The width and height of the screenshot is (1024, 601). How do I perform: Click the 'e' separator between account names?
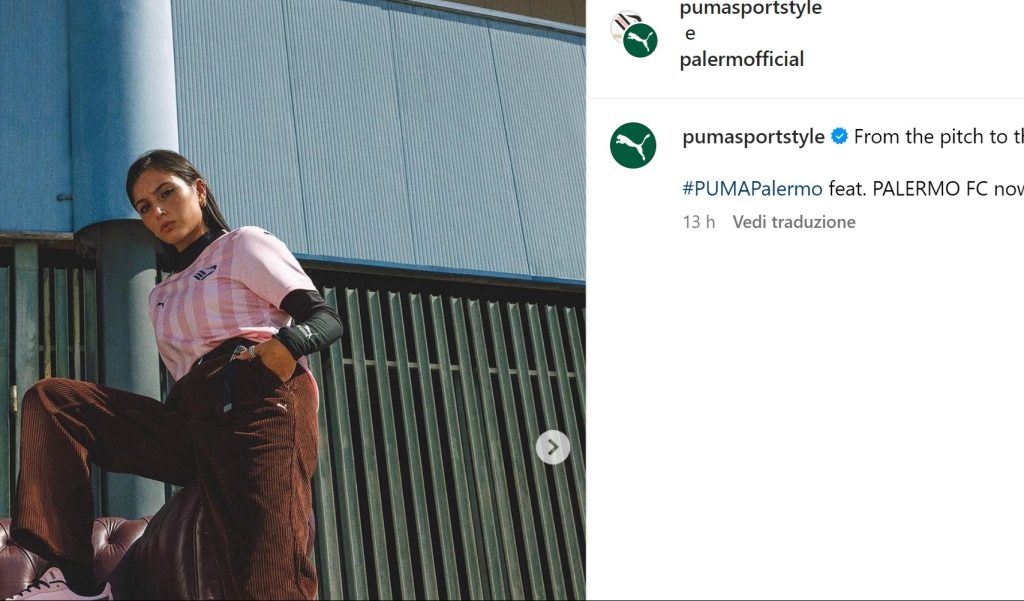coord(690,34)
